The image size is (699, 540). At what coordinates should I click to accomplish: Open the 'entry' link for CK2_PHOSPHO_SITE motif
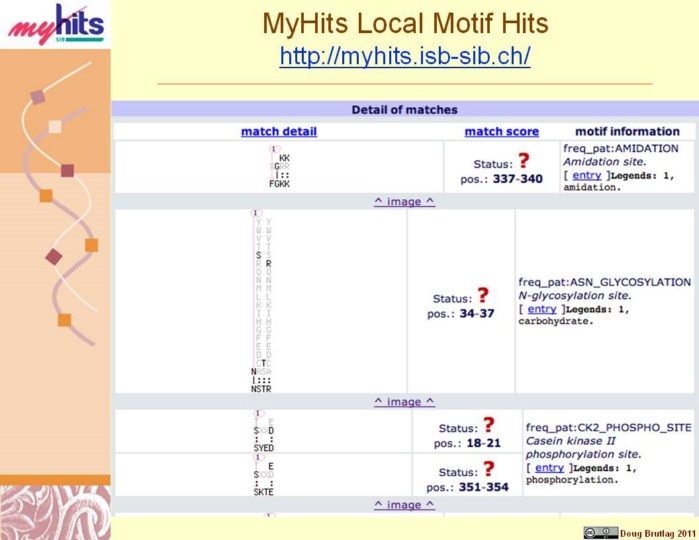coord(549,467)
